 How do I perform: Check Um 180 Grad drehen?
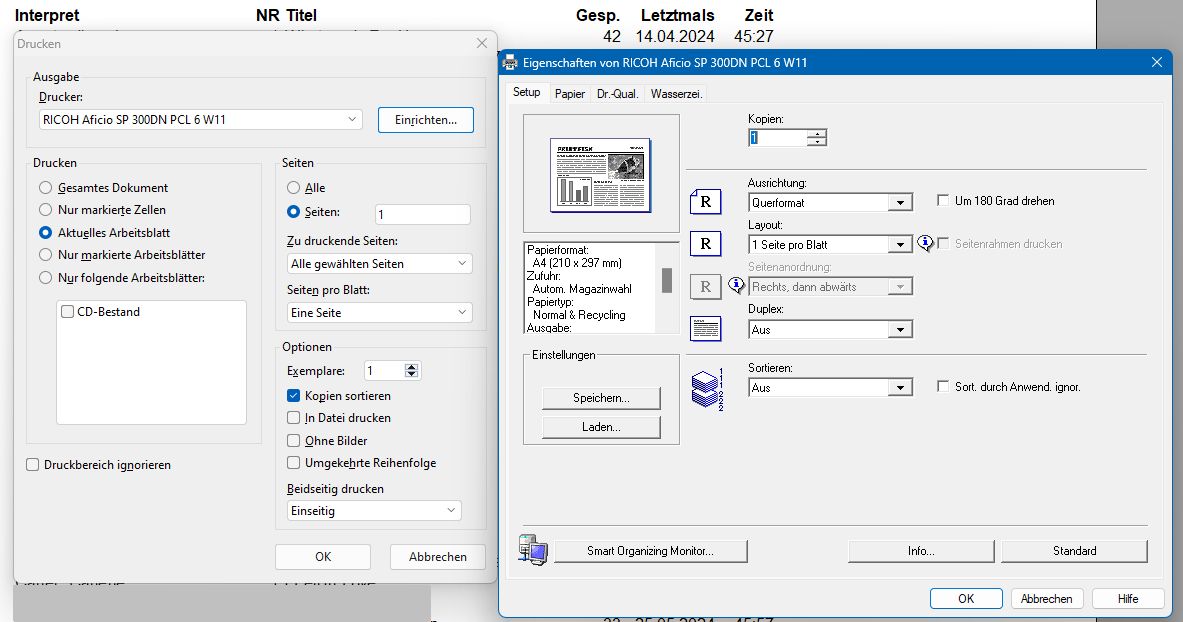click(x=942, y=200)
